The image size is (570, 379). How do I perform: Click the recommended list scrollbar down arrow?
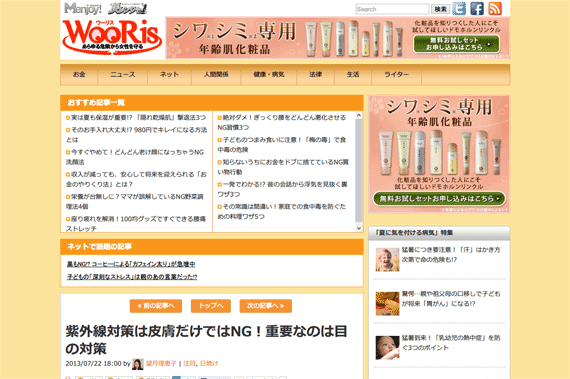coord(359,228)
